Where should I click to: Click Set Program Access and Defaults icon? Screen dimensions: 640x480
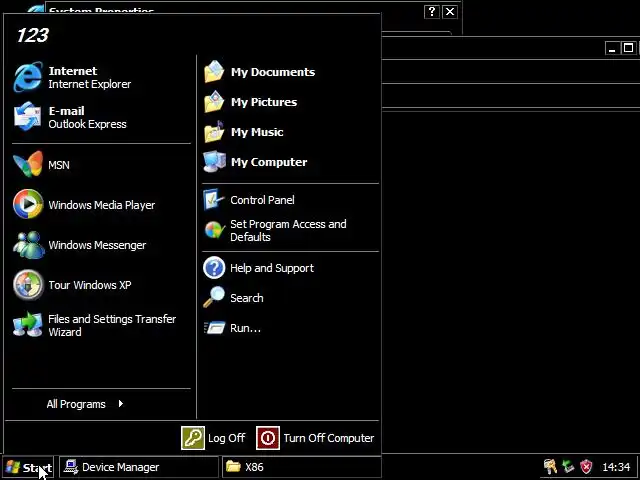click(214, 230)
